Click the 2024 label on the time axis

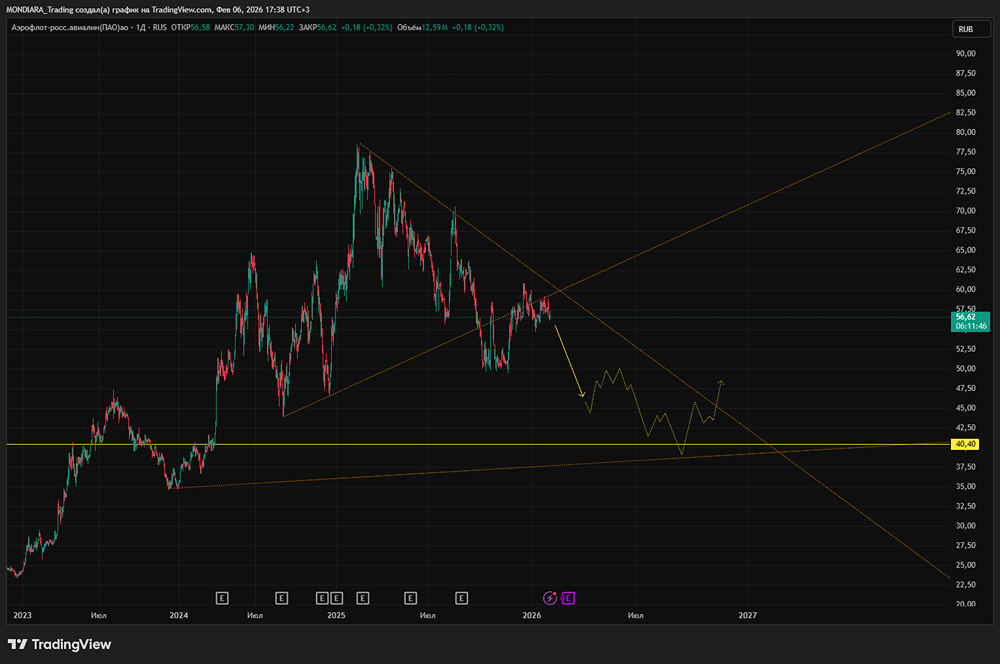pyautogui.click(x=179, y=616)
